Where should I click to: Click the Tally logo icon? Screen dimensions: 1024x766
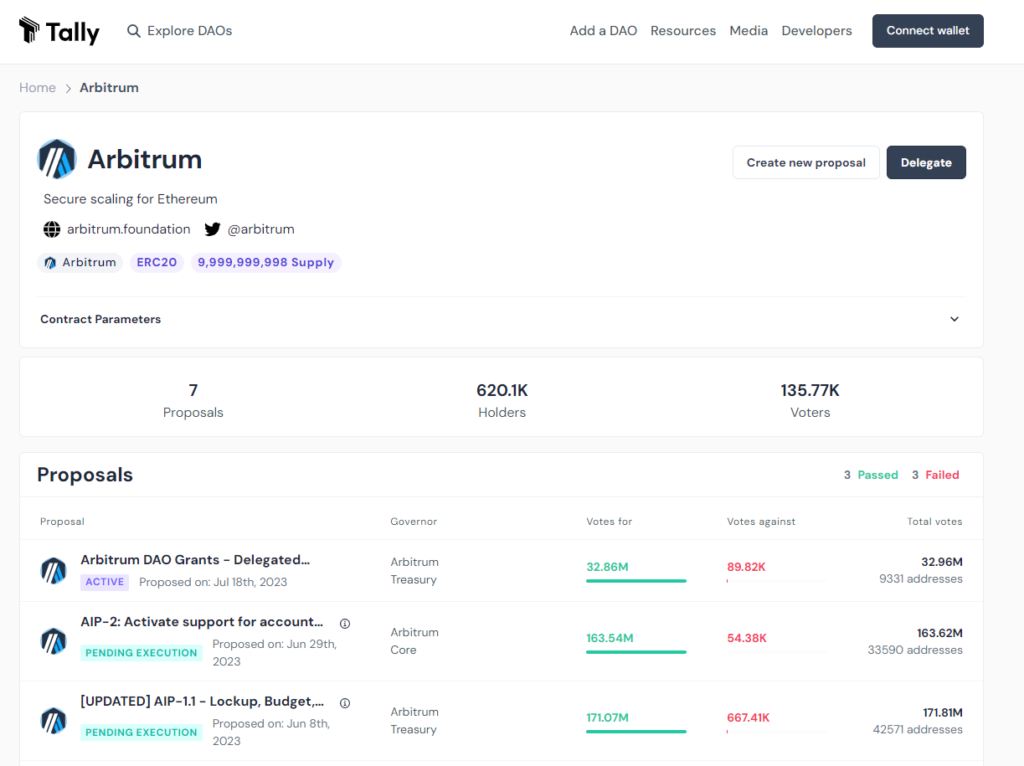30,30
